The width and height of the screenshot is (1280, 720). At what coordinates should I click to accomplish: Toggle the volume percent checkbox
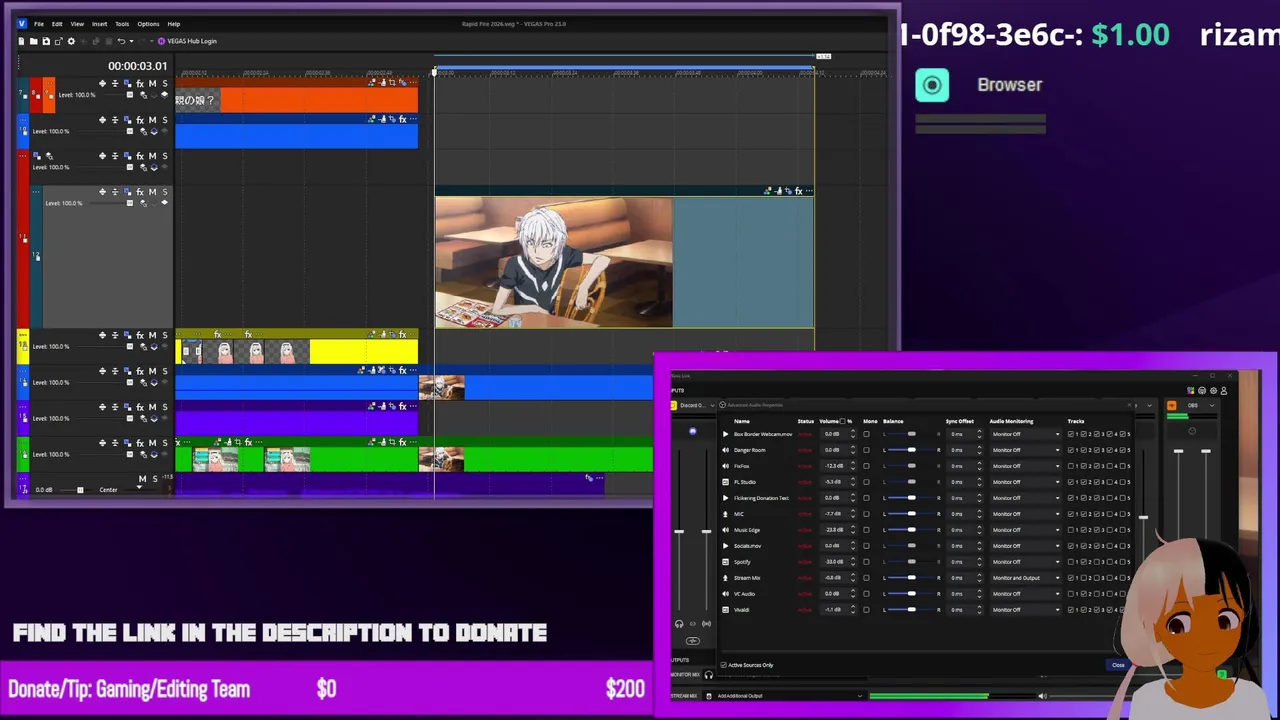[x=842, y=421]
